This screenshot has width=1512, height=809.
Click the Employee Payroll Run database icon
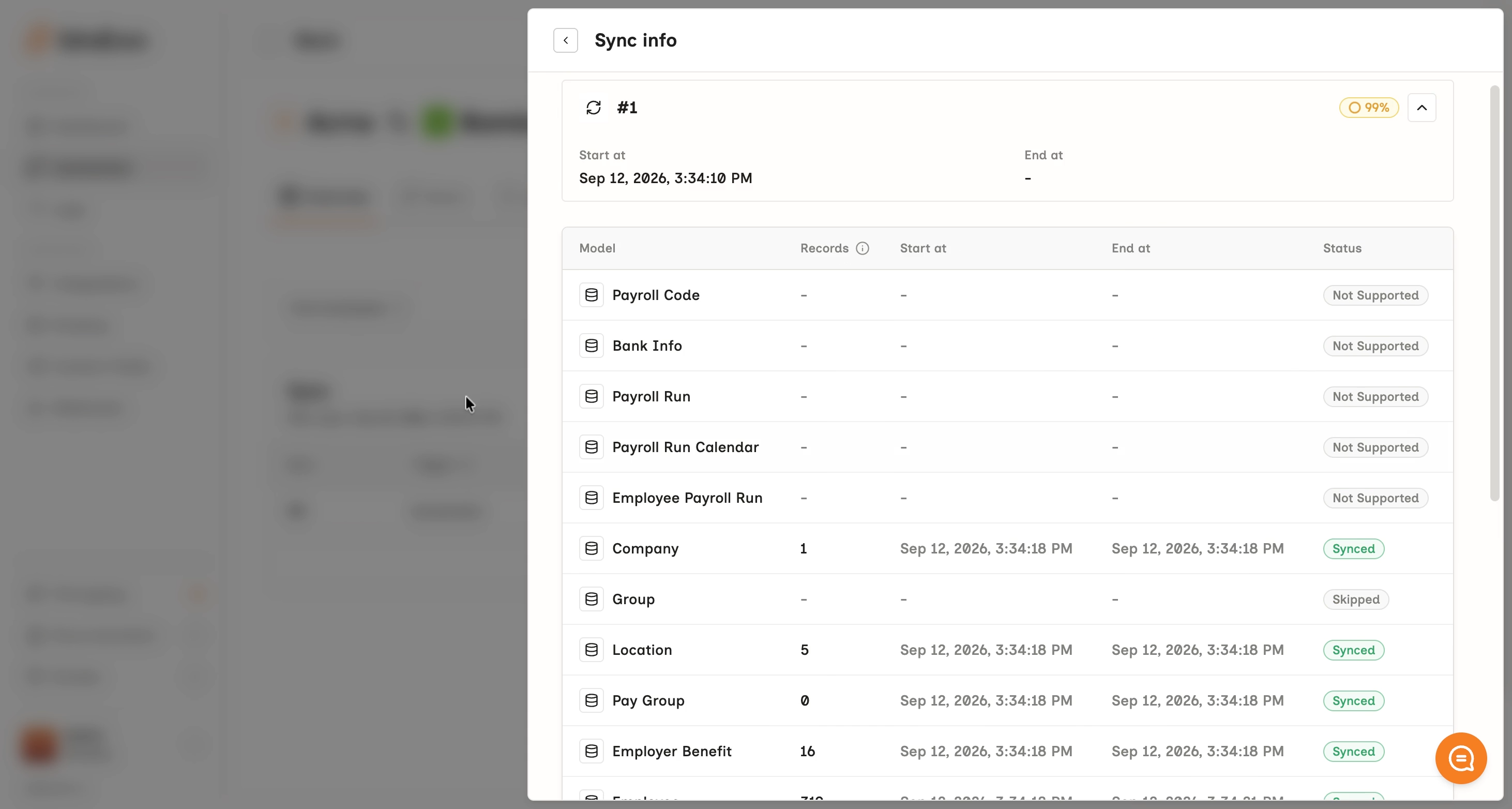coord(592,498)
